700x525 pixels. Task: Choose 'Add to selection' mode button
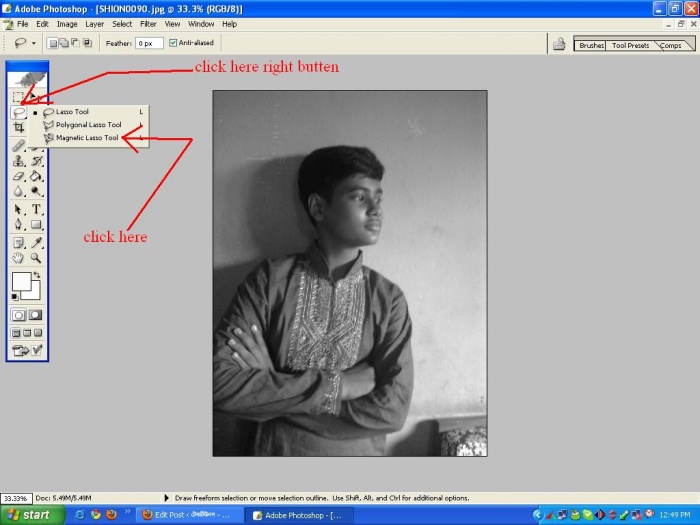(65, 43)
